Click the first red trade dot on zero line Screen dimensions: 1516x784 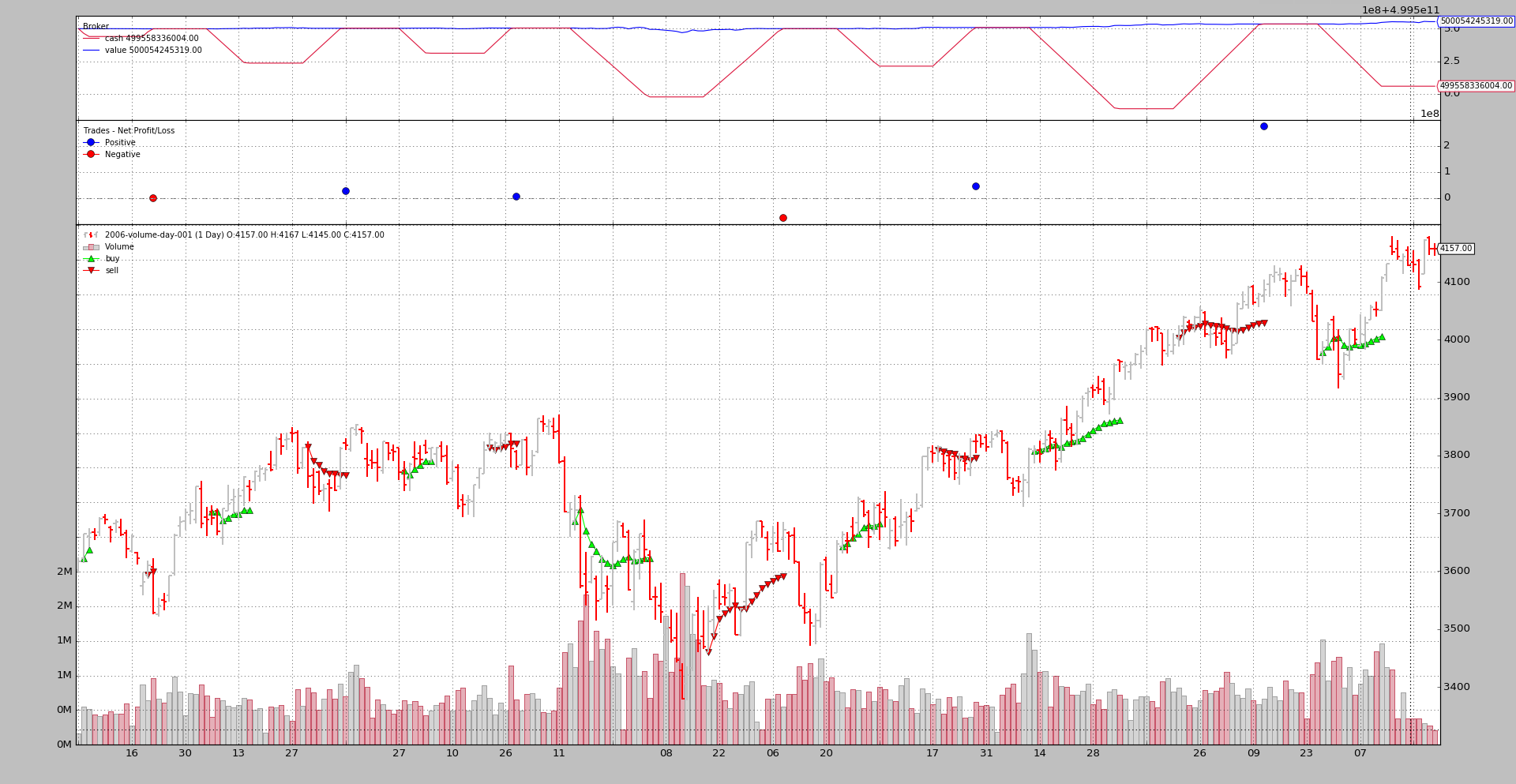153,198
